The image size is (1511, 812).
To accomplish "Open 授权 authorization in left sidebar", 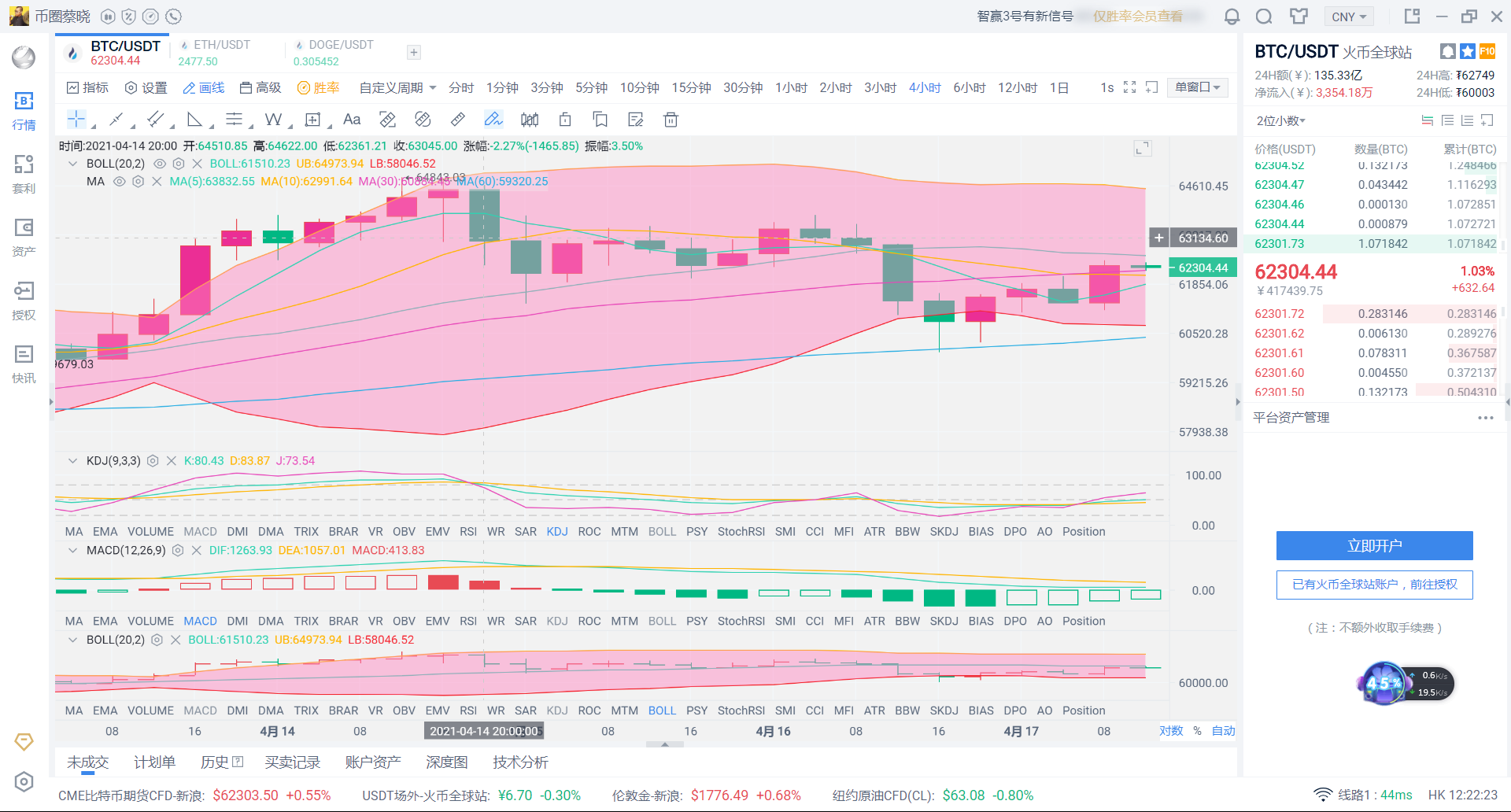I will (24, 301).
